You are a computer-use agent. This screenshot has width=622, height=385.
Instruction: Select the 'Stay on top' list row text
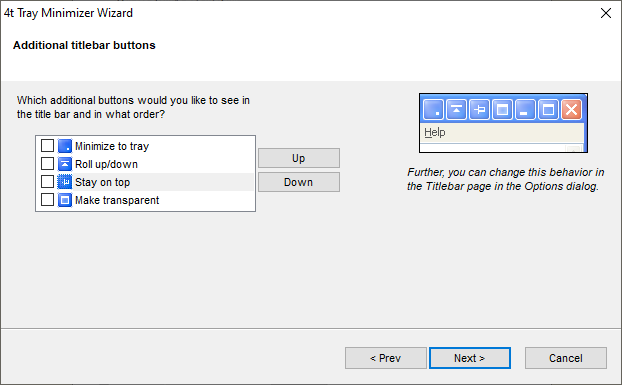(102, 182)
